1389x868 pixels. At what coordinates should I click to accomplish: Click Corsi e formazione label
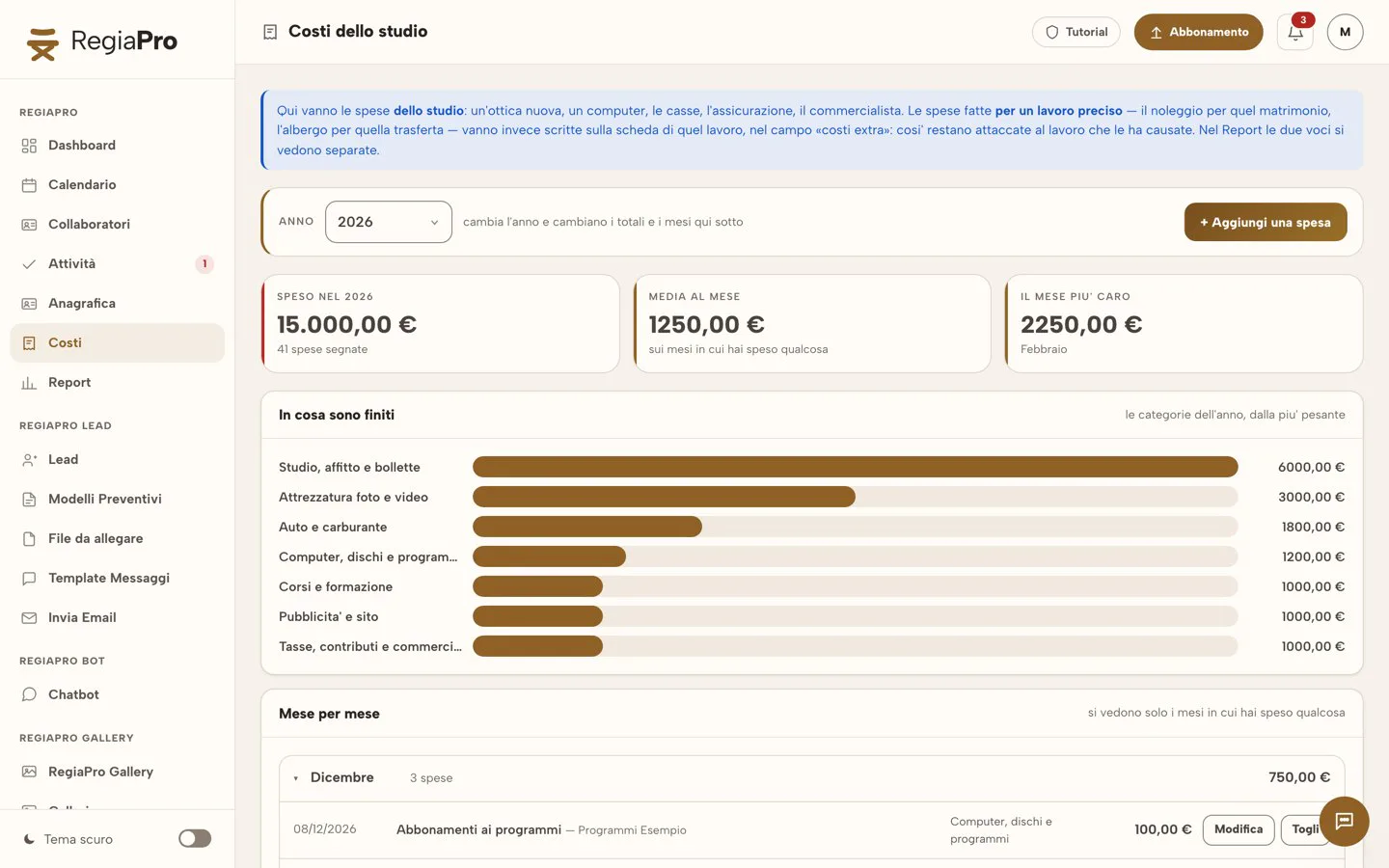click(x=336, y=587)
